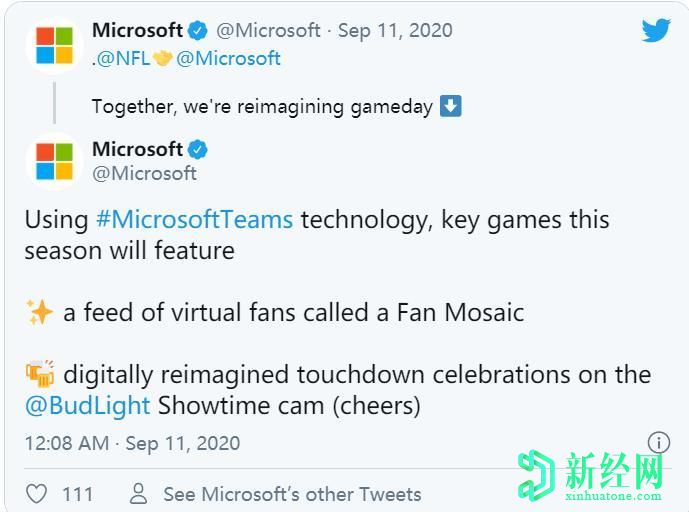Viewport: 689px width, 512px height.
Task: Click @Microsoft mention after handshake emoji
Action: [228, 58]
